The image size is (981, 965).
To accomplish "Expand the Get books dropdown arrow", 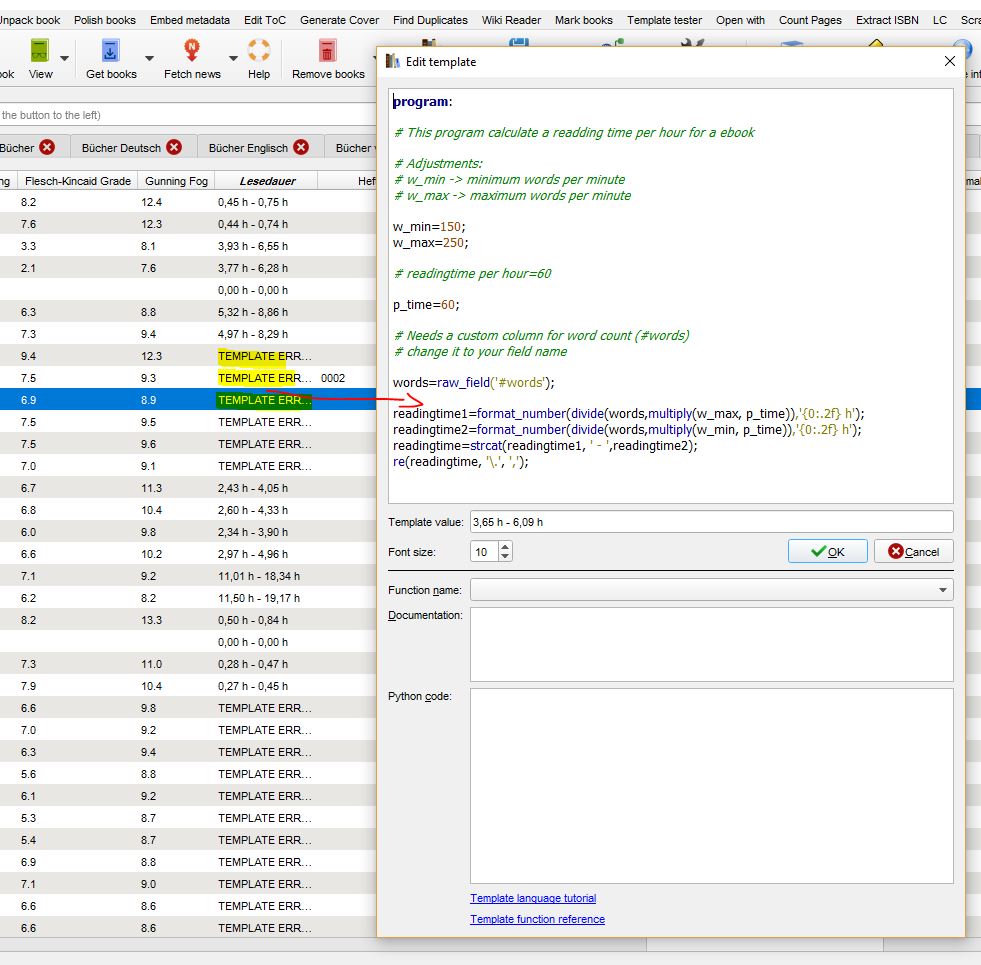I will pos(149,59).
